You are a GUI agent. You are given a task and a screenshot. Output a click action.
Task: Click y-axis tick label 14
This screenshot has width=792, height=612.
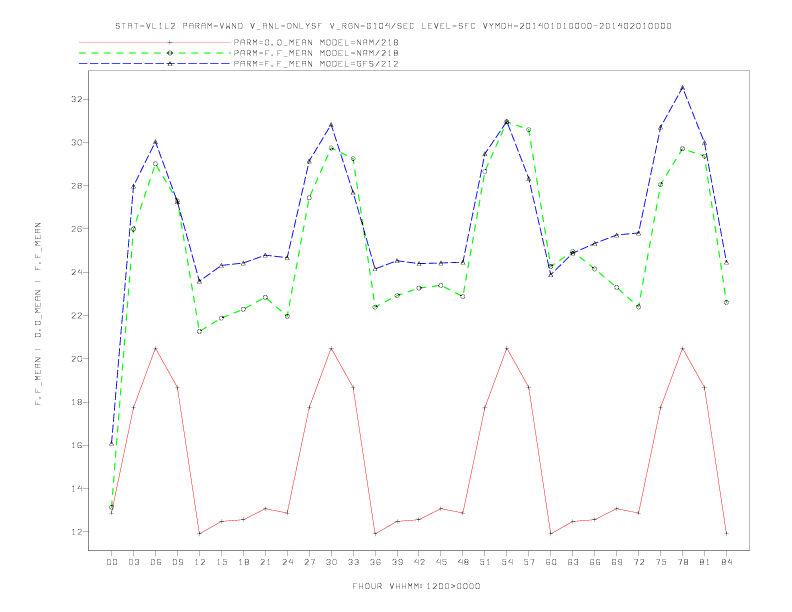[x=76, y=489]
